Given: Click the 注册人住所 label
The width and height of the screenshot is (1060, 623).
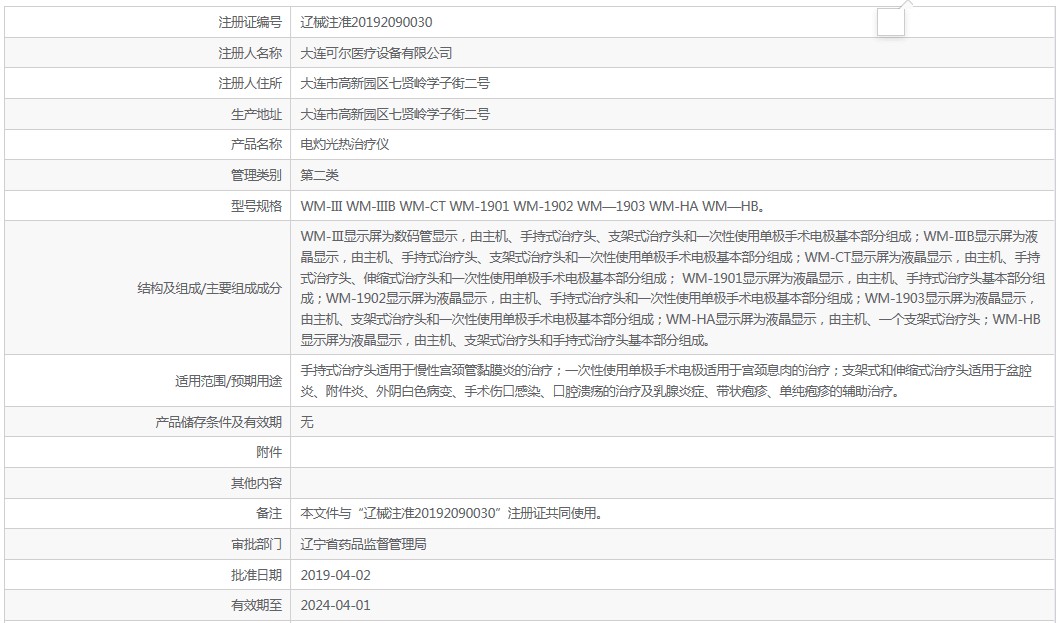Looking at the screenshot, I should point(249,83).
